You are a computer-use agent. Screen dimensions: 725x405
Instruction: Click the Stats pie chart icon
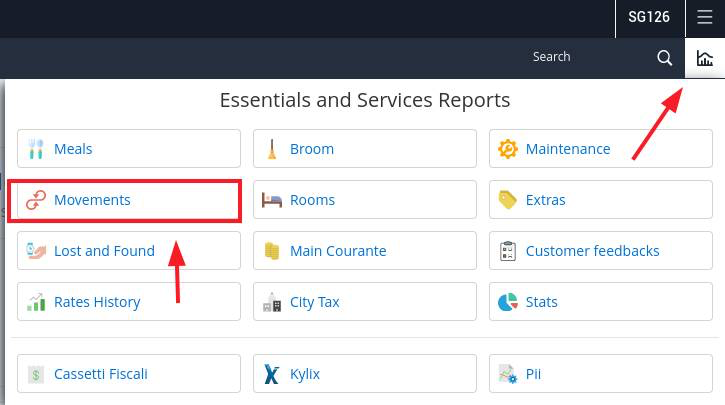coord(508,302)
